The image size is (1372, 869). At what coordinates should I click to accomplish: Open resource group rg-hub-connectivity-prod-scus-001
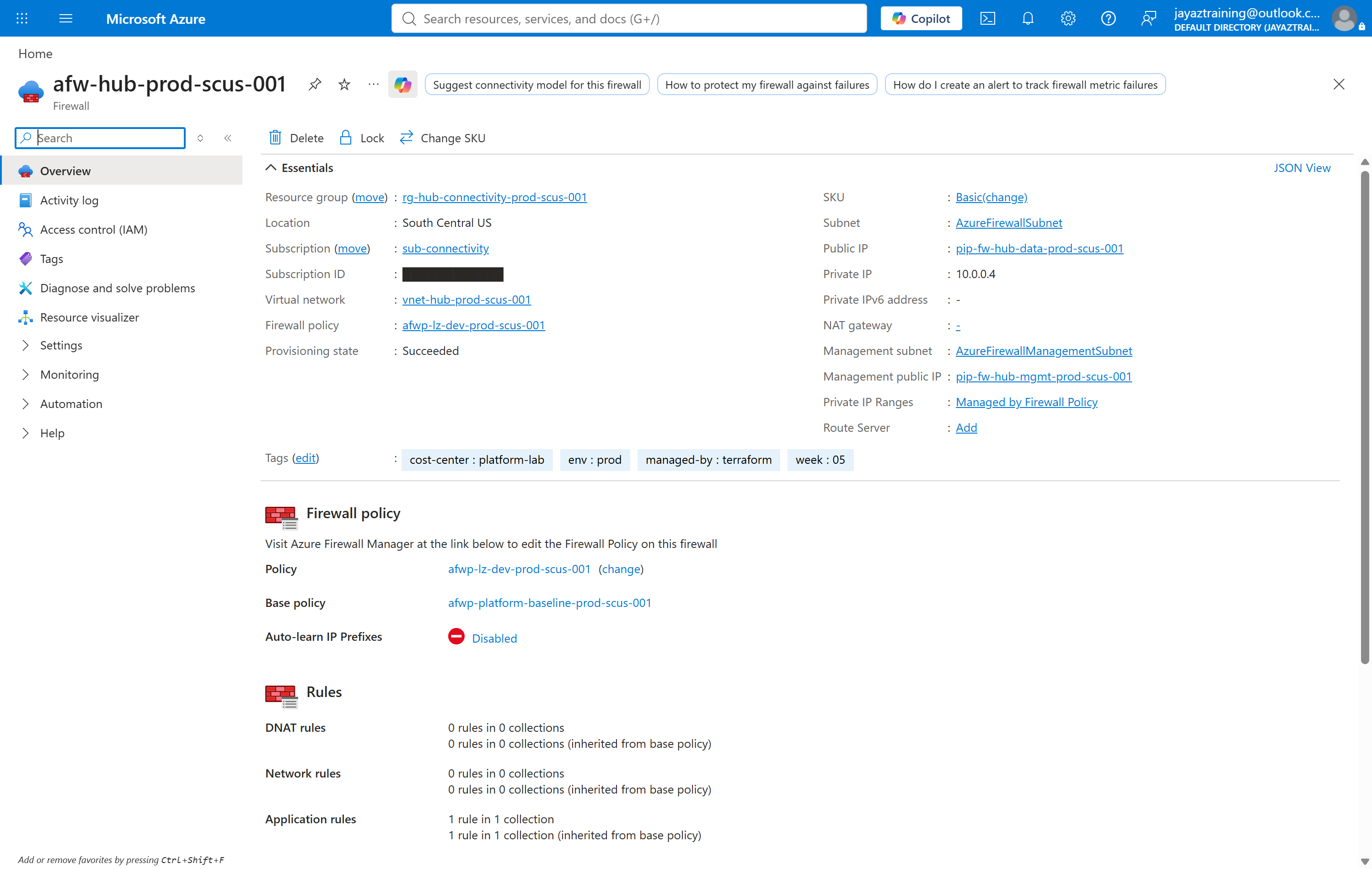point(494,197)
